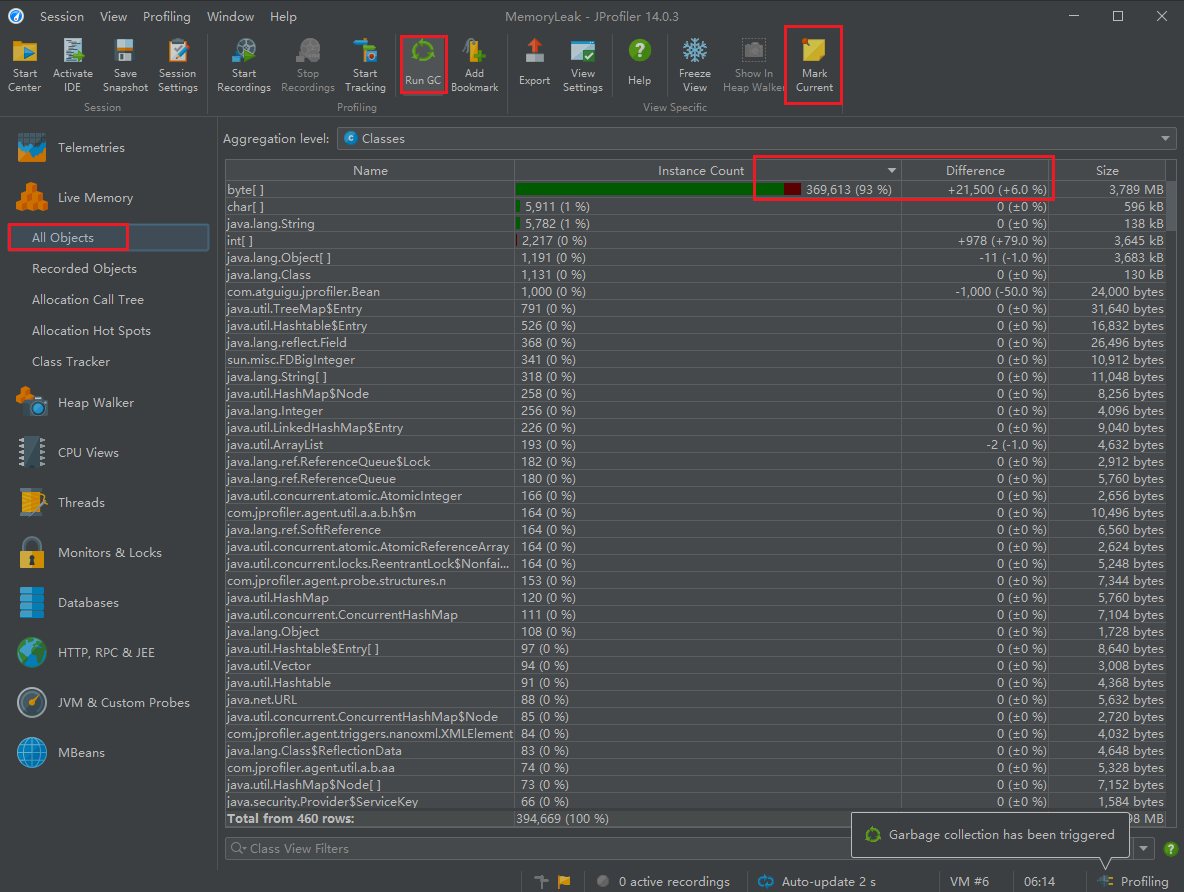1184x892 pixels.
Task: Open Monitors & Locks section
Action: (108, 552)
